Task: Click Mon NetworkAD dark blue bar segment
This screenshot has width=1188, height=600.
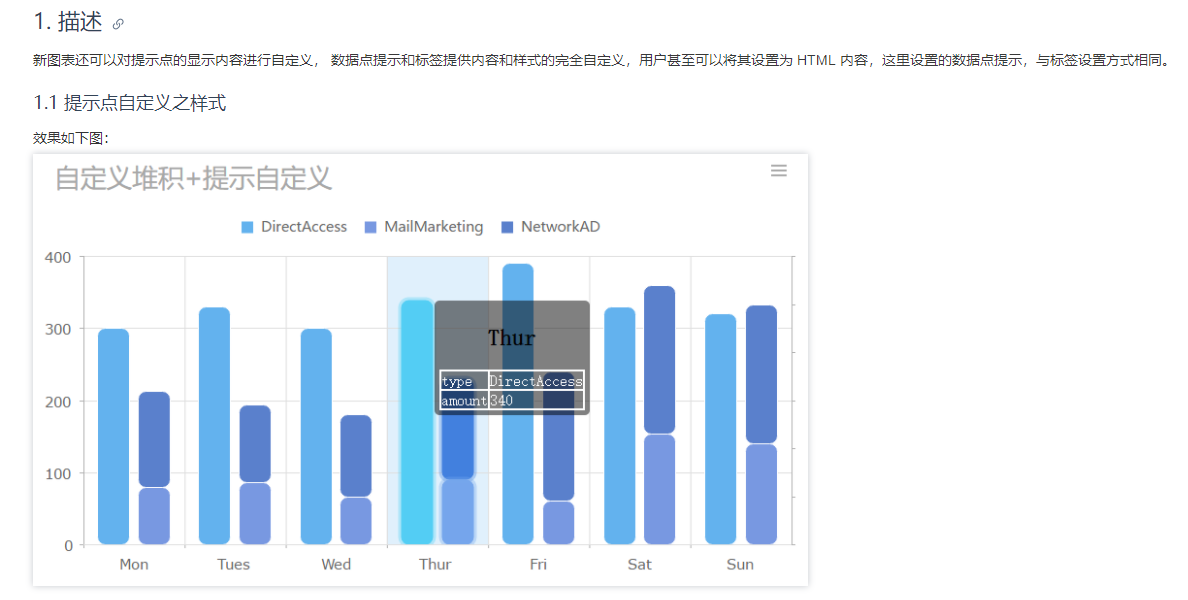Action: tap(155, 439)
